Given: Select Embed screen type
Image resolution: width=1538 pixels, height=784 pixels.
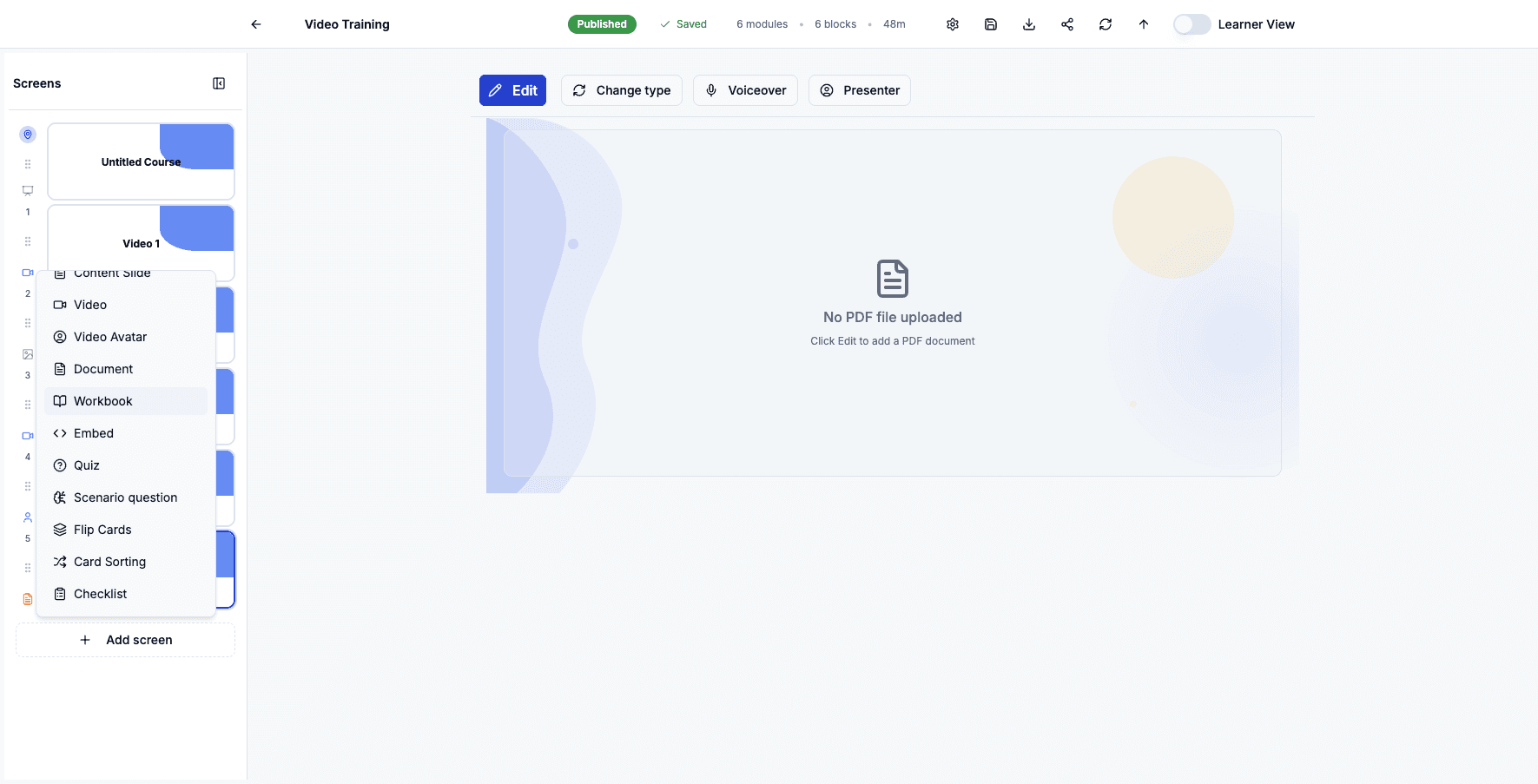Looking at the screenshot, I should [126, 433].
